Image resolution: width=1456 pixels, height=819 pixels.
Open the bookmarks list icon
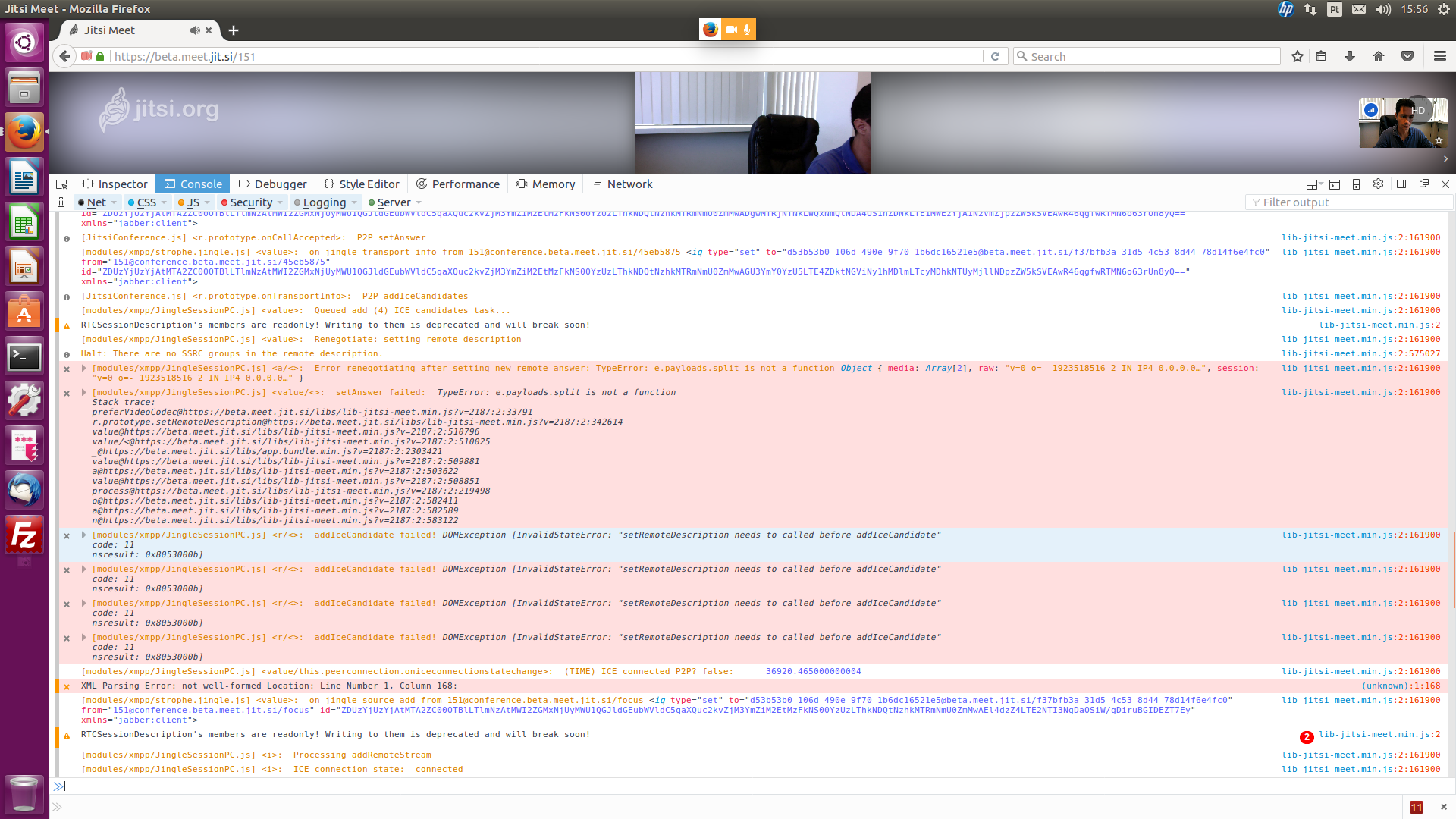(1321, 56)
